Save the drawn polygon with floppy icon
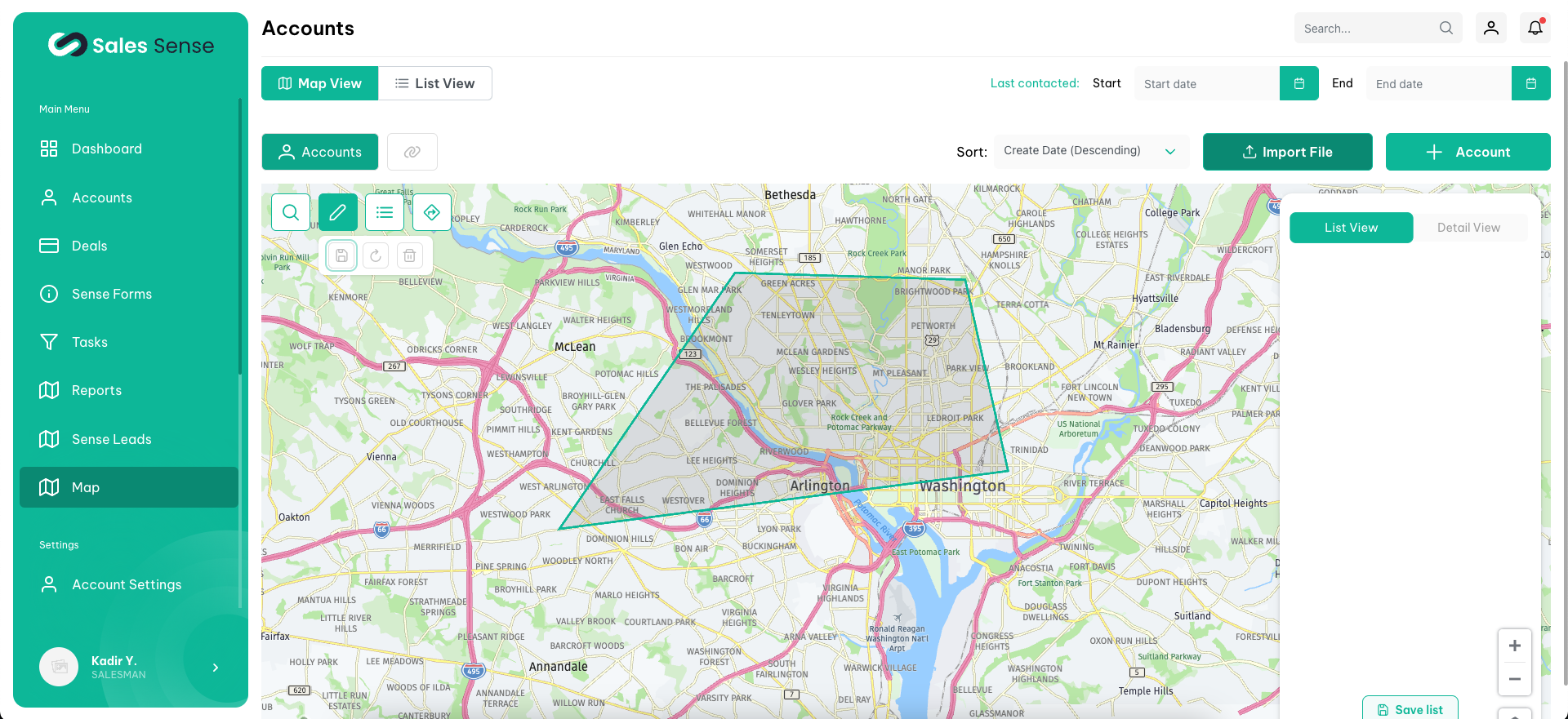 click(x=341, y=256)
